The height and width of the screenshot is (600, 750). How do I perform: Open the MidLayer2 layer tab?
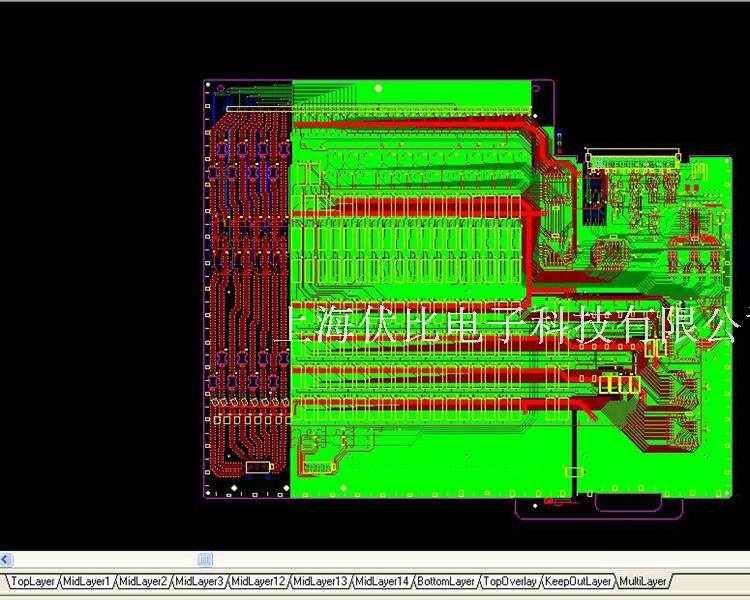click(143, 581)
